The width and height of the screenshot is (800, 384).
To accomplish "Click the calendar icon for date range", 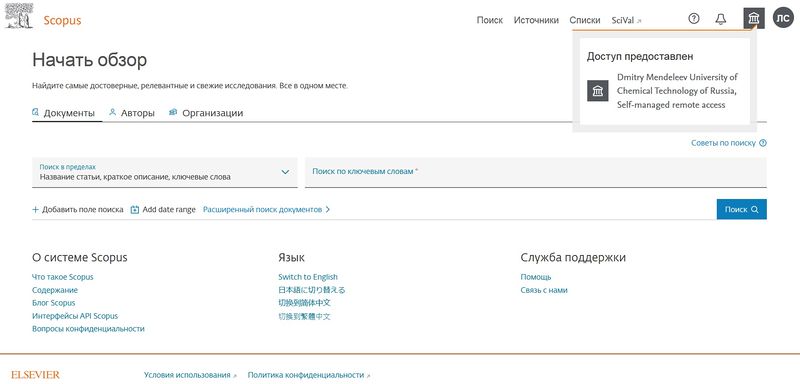I will 135,210.
